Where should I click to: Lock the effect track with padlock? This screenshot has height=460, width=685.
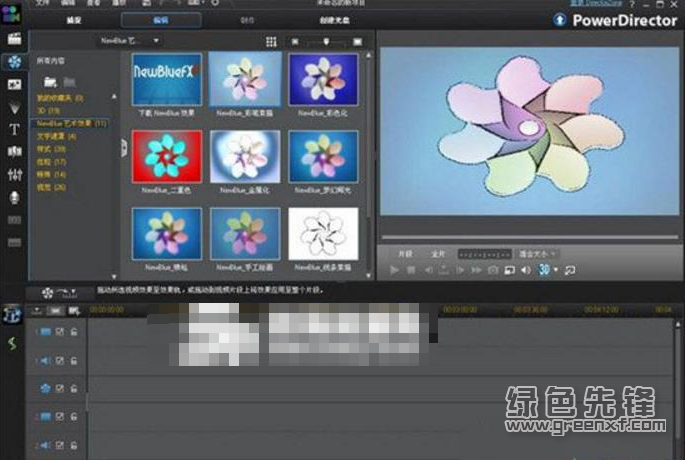(x=74, y=388)
